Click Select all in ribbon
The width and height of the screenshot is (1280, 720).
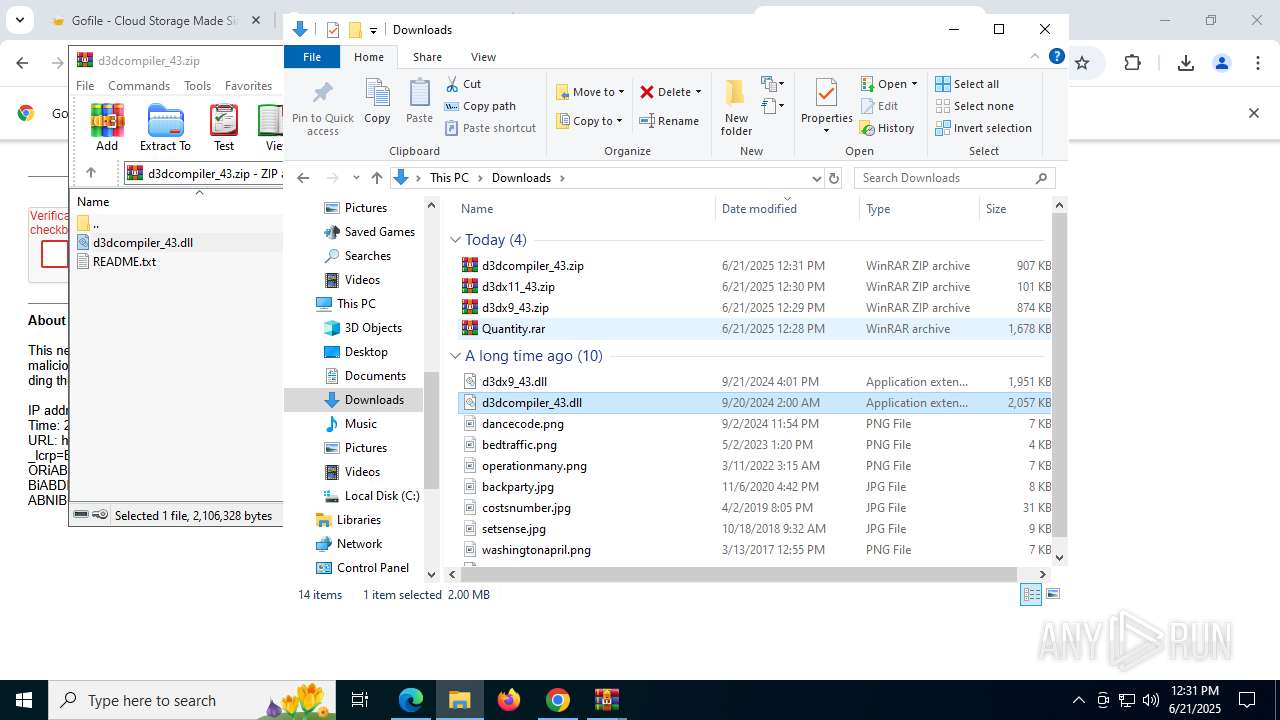pyautogui.click(x=967, y=84)
